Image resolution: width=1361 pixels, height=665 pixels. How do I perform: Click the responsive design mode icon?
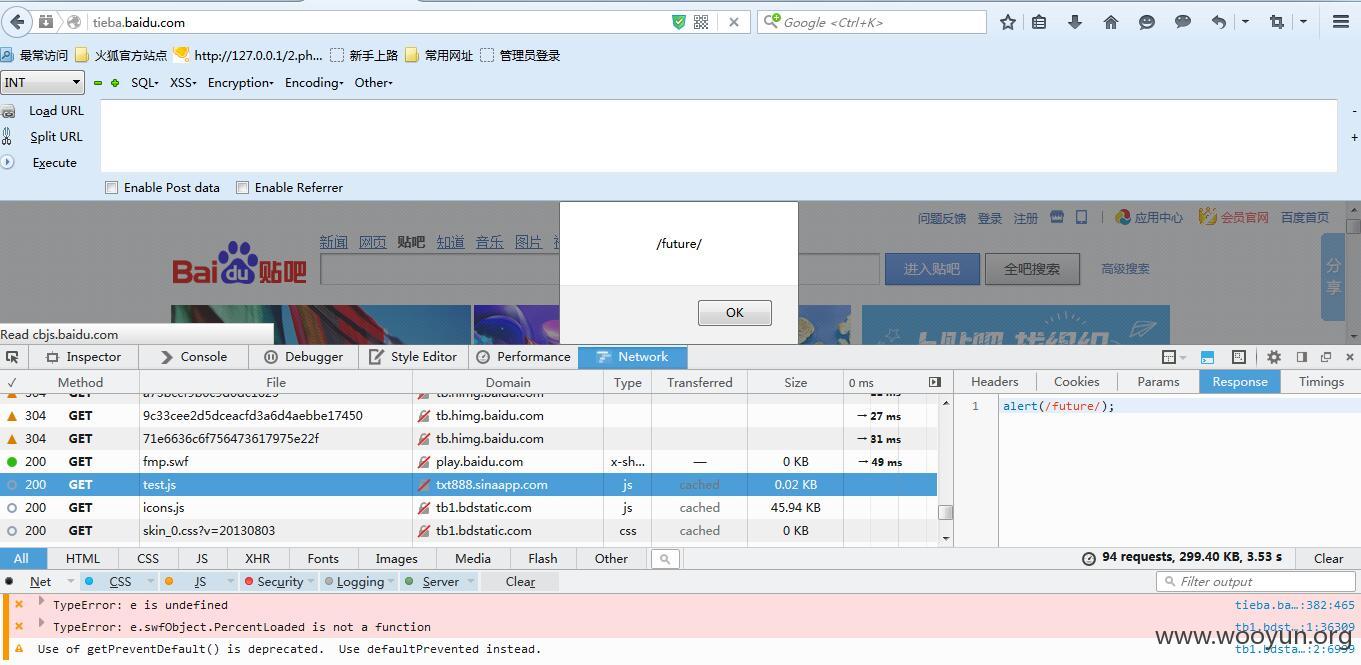tap(1238, 357)
